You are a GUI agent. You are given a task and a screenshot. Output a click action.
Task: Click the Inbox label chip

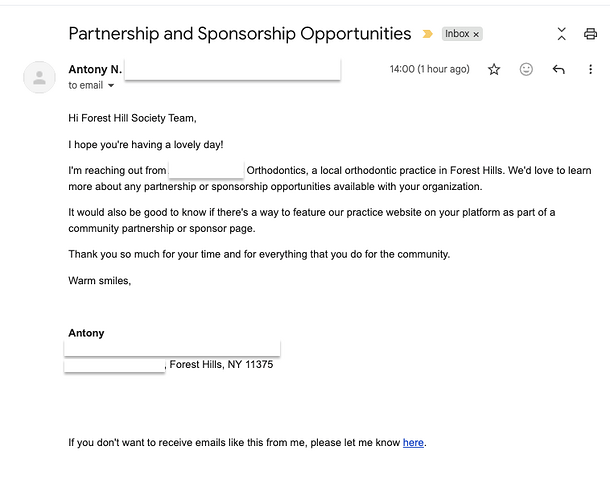457,34
